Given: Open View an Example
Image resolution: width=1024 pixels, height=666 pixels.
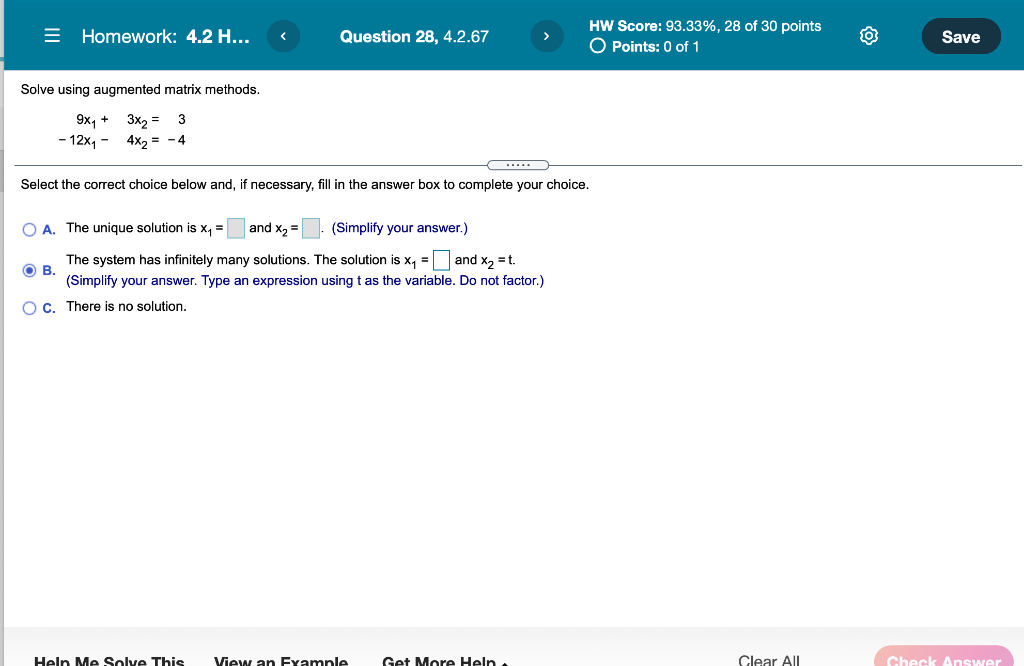Looking at the screenshot, I should click(280, 660).
